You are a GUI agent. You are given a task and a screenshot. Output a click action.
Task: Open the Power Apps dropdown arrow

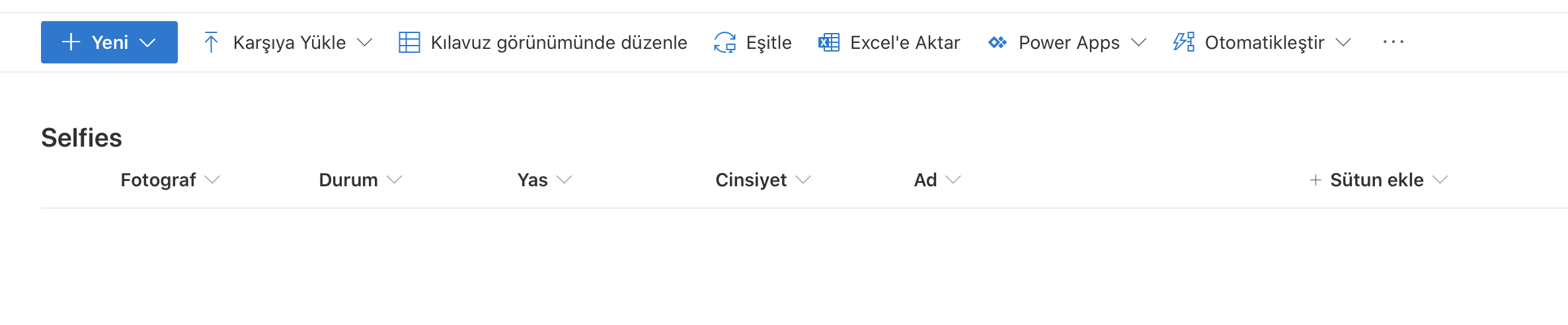tap(1138, 43)
